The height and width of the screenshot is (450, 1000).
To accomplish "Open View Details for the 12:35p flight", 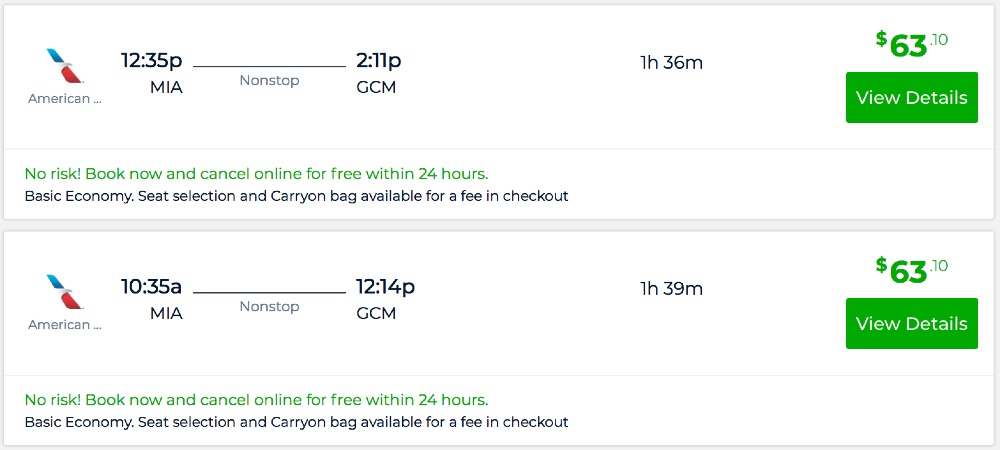I will (911, 98).
